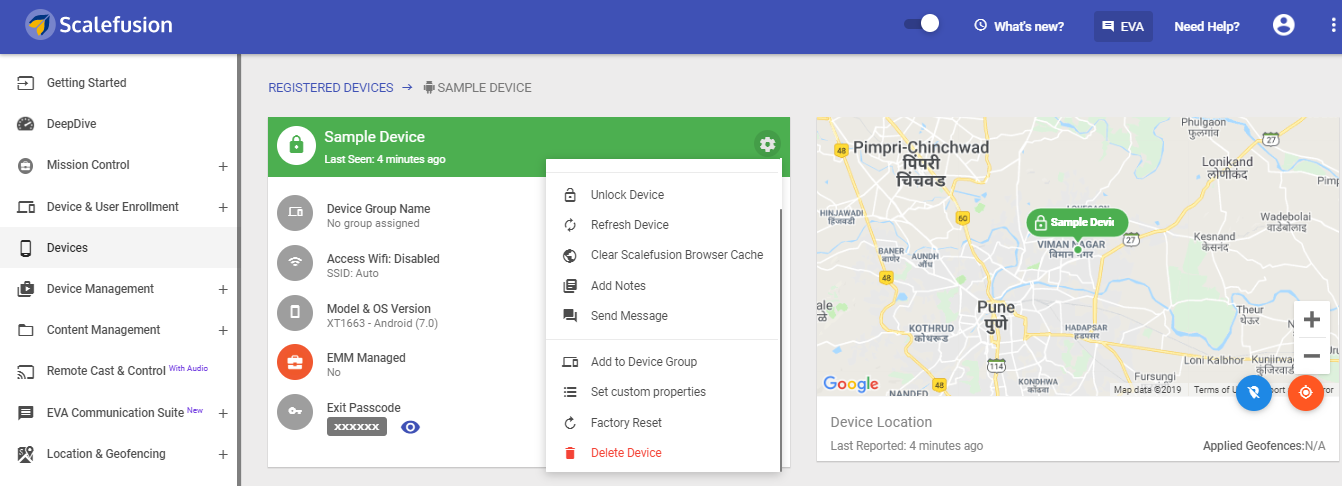Open the EVA button in header

[x=1123, y=27]
